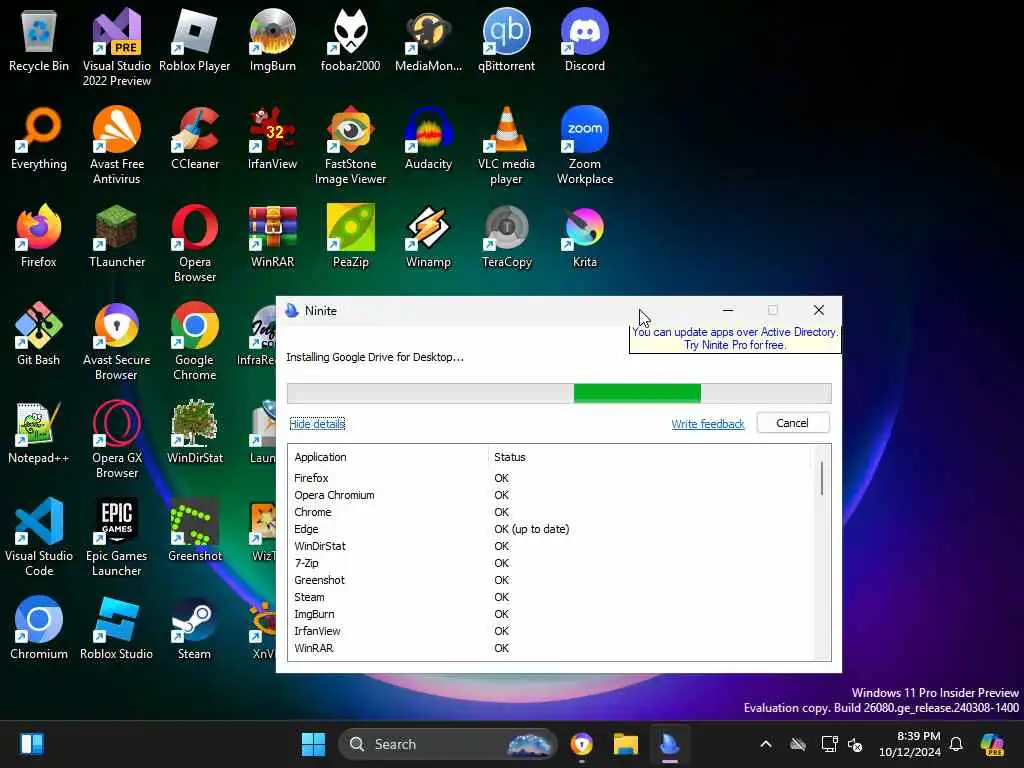The width and height of the screenshot is (1024, 768).
Task: Close the Ninite installer window
Action: (x=819, y=311)
